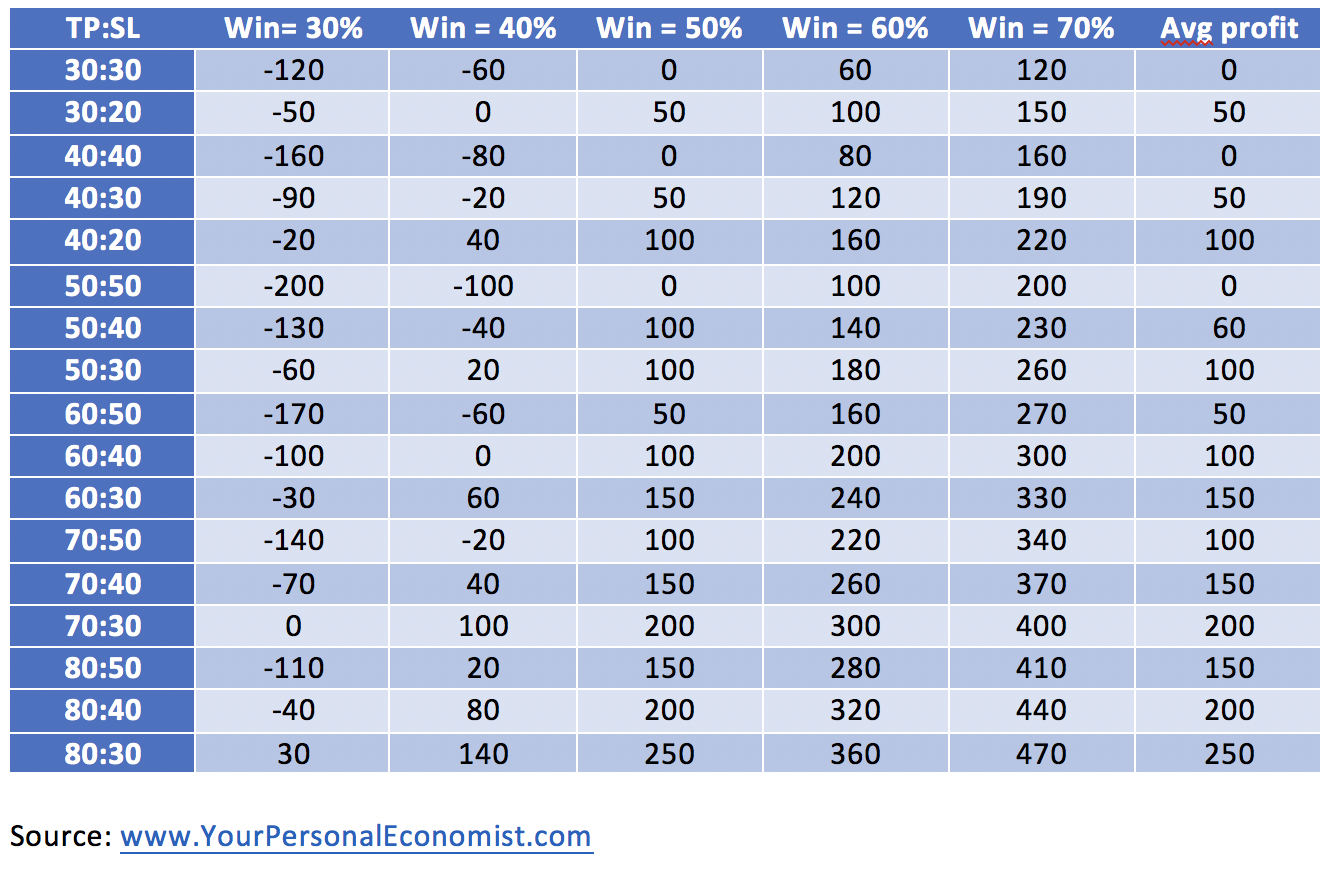
Task: Select the Avg profit cell for row 80:40
Action: click(x=1228, y=710)
